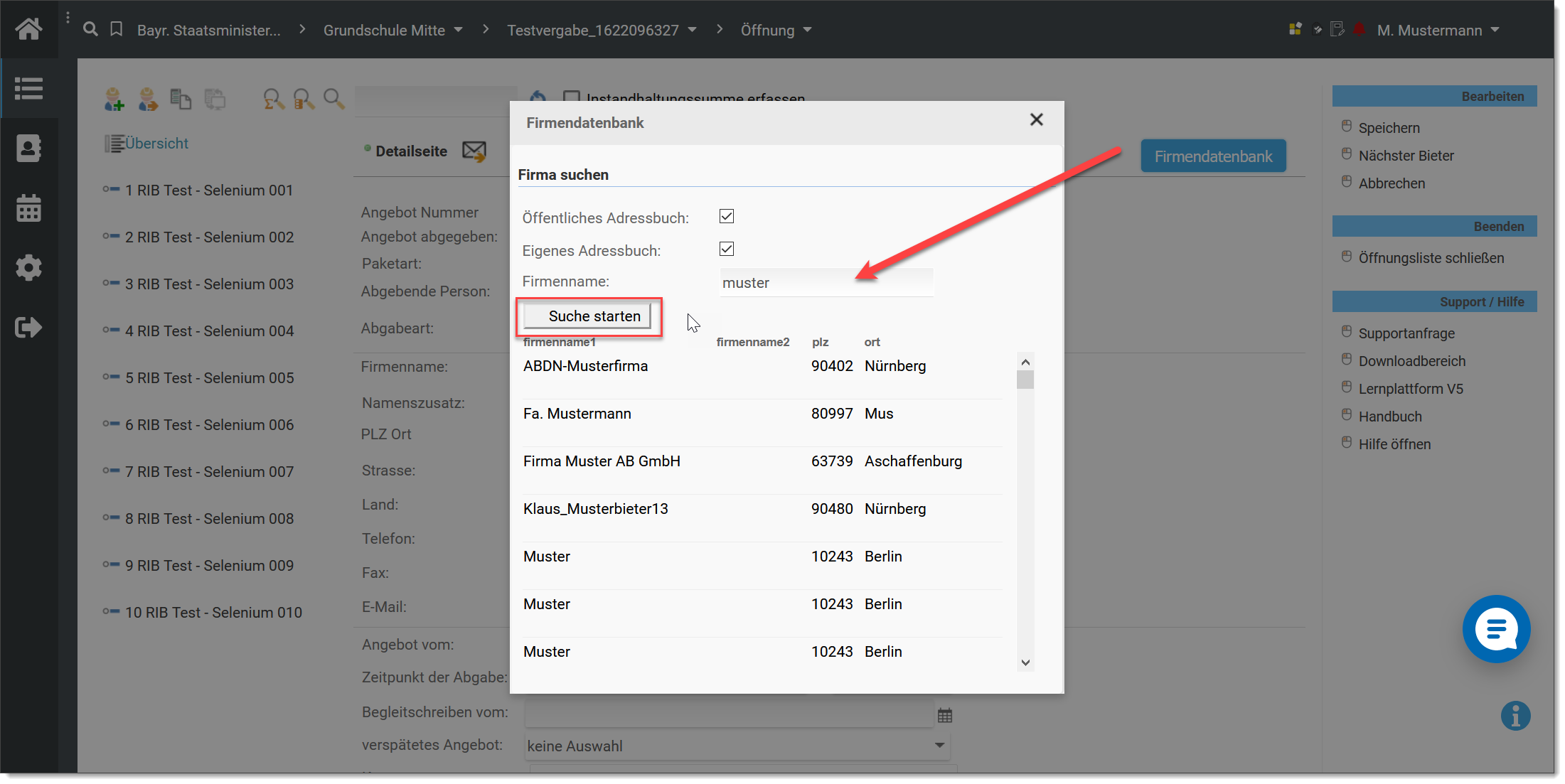The height and width of the screenshot is (784, 1565).
Task: Open the Handbuch link
Action: [1390, 417]
